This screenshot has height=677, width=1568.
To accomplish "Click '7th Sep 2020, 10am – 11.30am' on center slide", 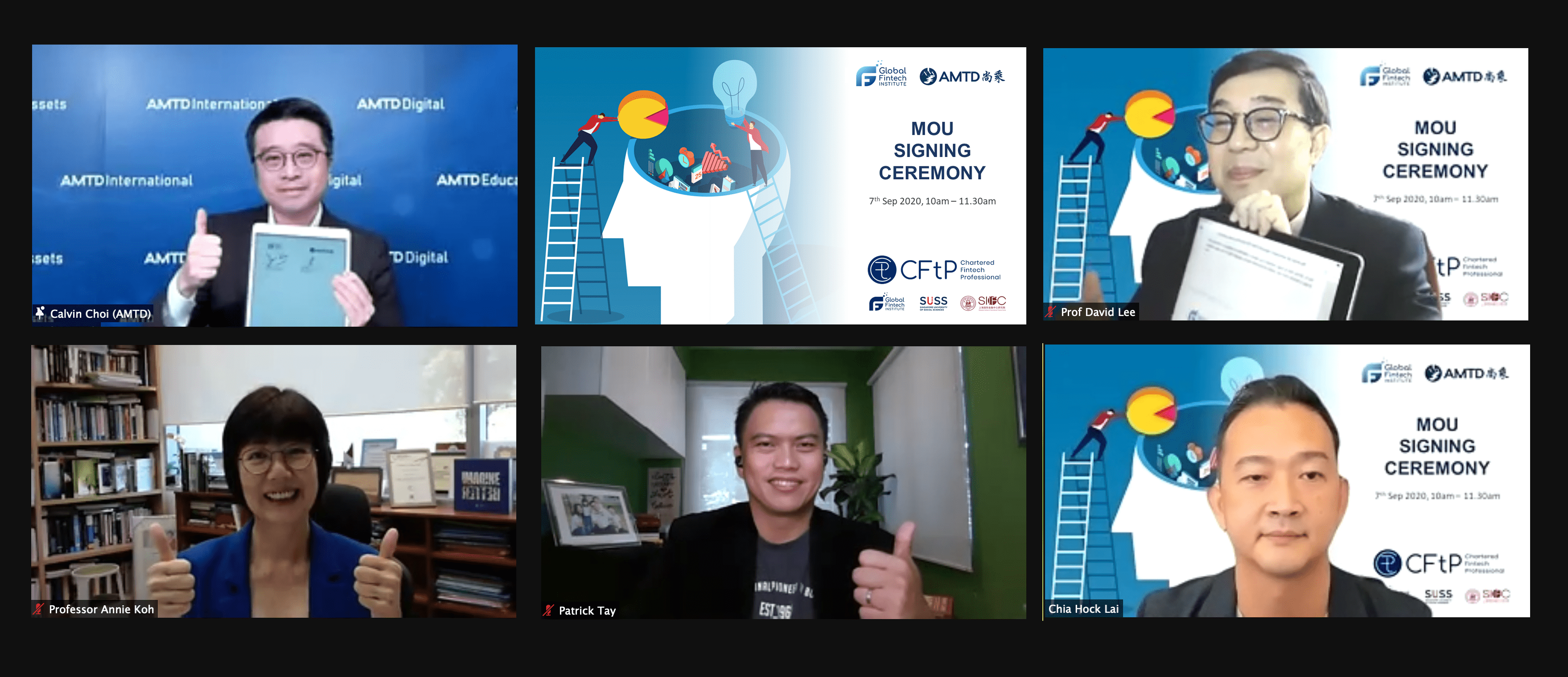I will point(932,201).
